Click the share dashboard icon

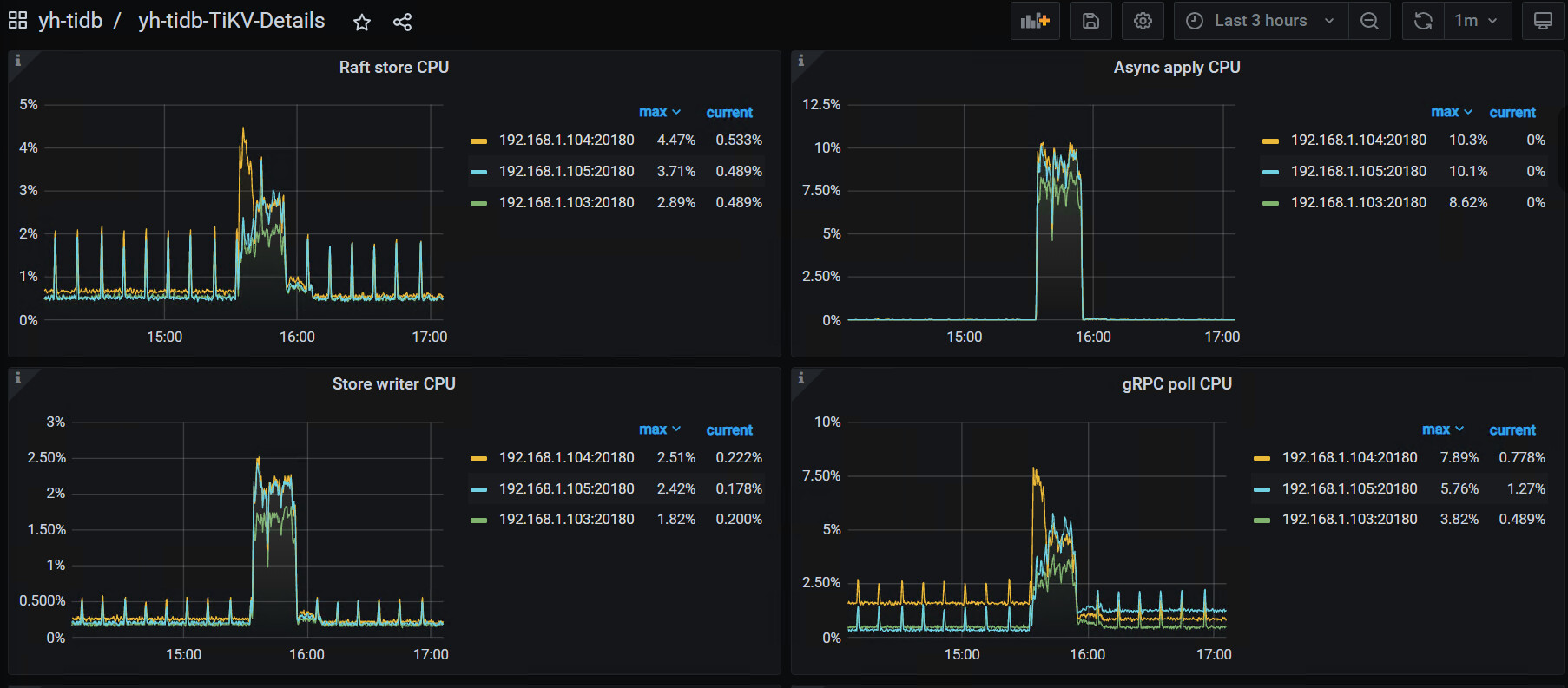coord(402,23)
